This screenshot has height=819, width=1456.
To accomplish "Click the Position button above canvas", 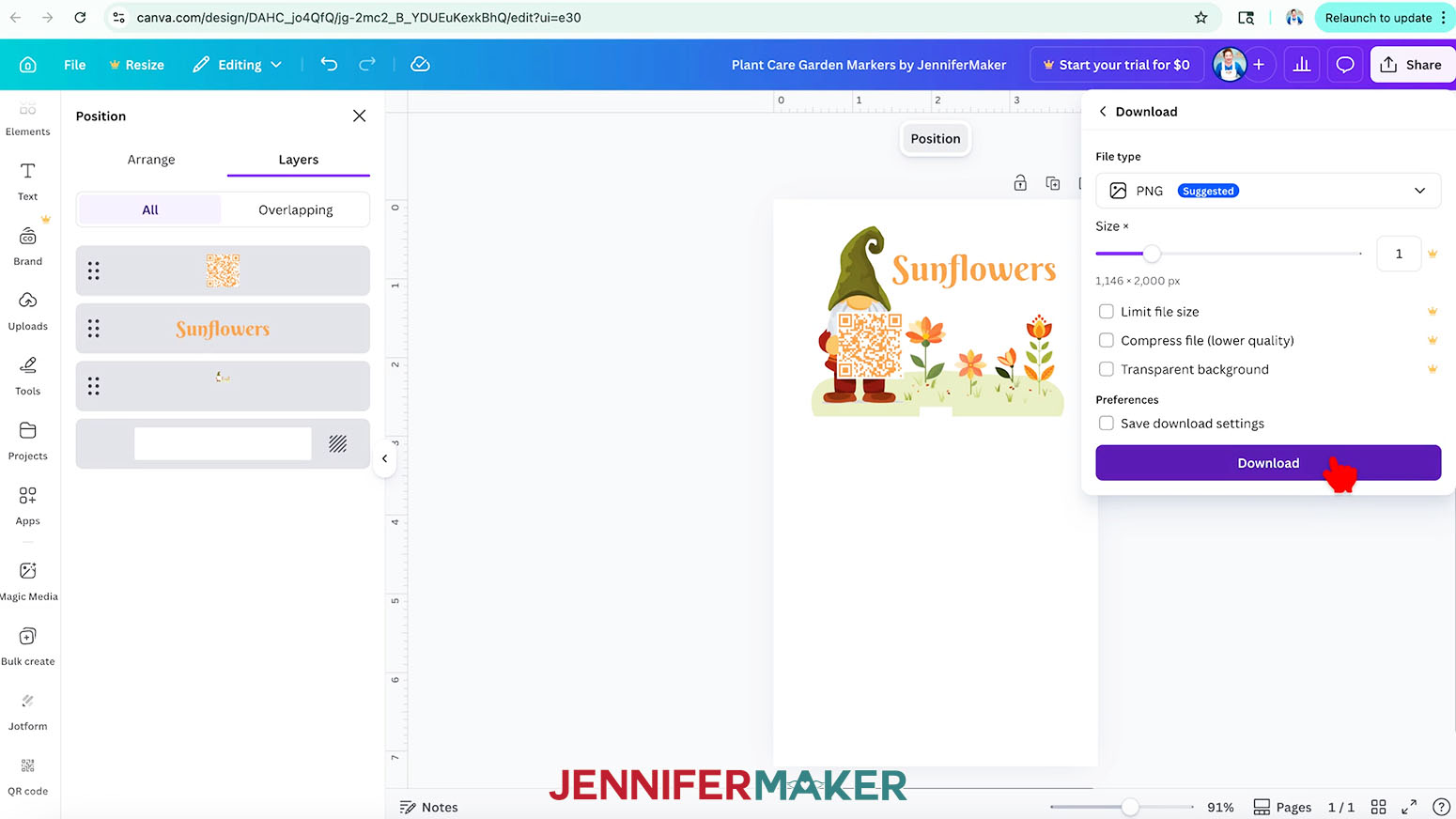I will [x=936, y=139].
